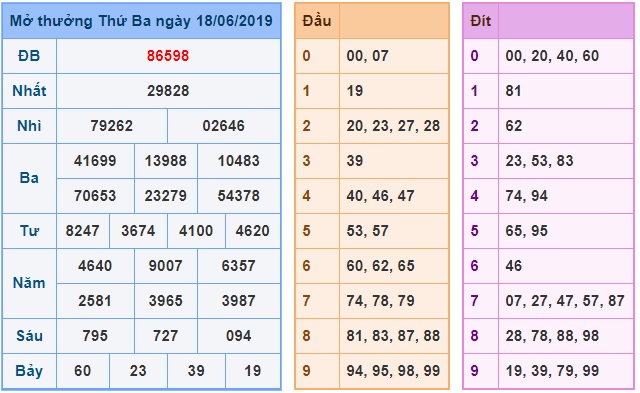Click the ĐB row label
This screenshot has height=393, width=640.
tap(29, 56)
